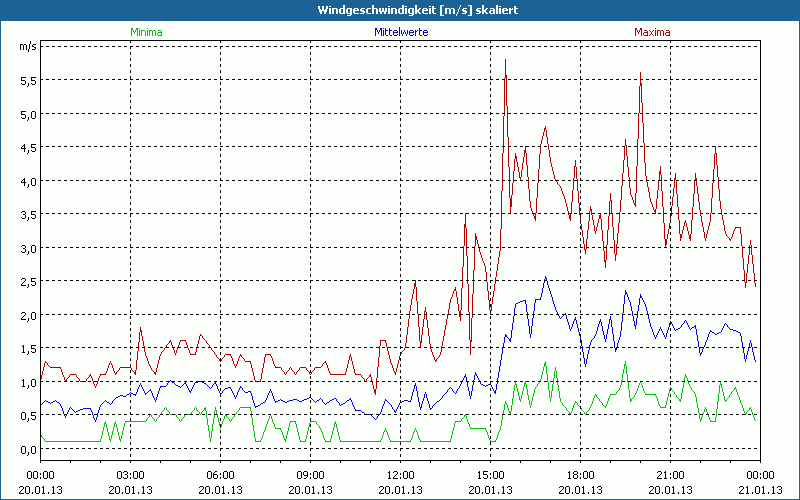
Task: Click the chart title Windgeschwindigkeit [m/s] skaliert
Action: [399, 10]
